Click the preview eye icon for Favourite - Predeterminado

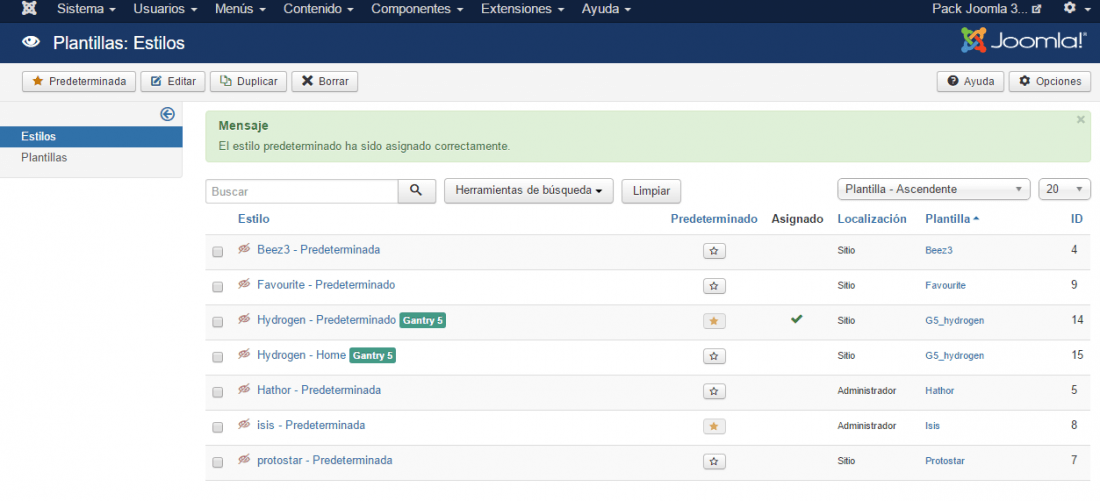pyautogui.click(x=244, y=284)
